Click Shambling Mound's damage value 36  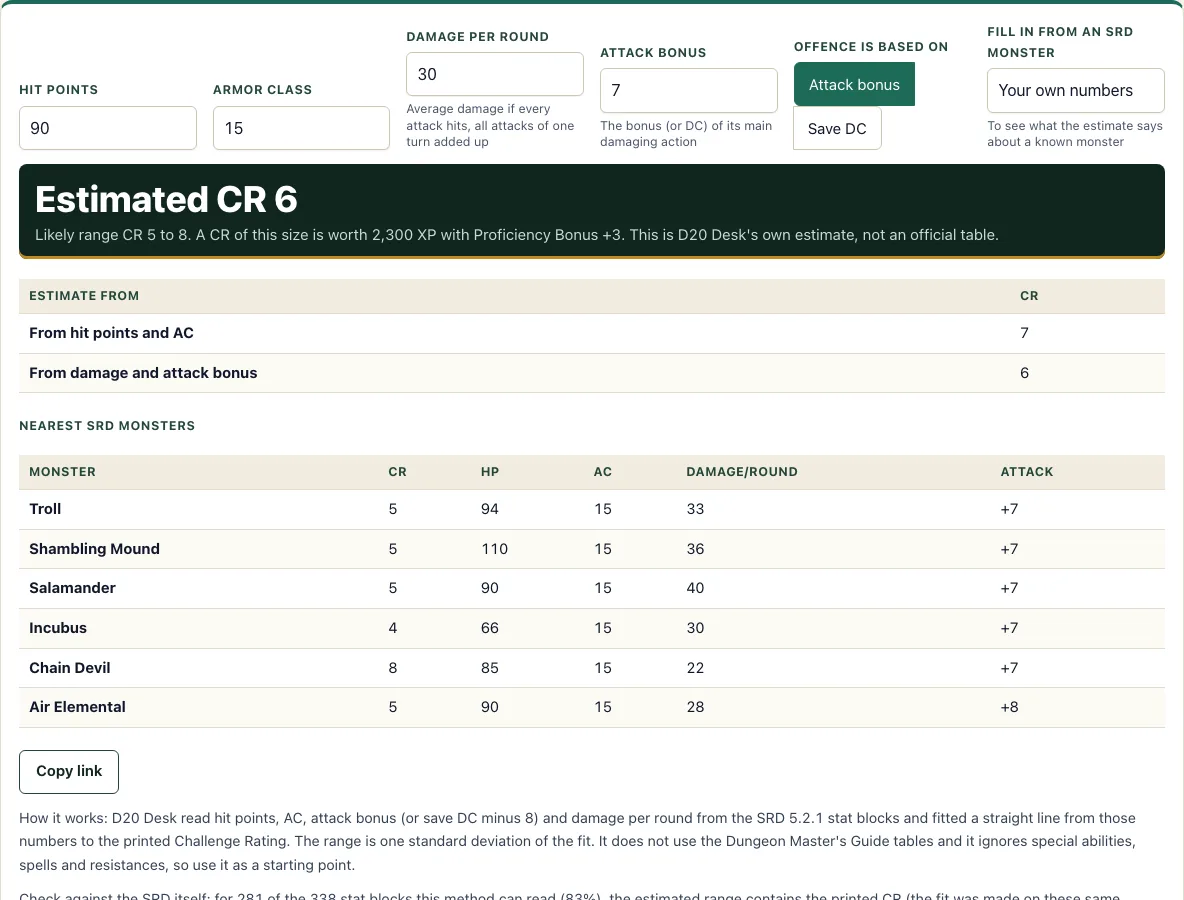tap(695, 549)
